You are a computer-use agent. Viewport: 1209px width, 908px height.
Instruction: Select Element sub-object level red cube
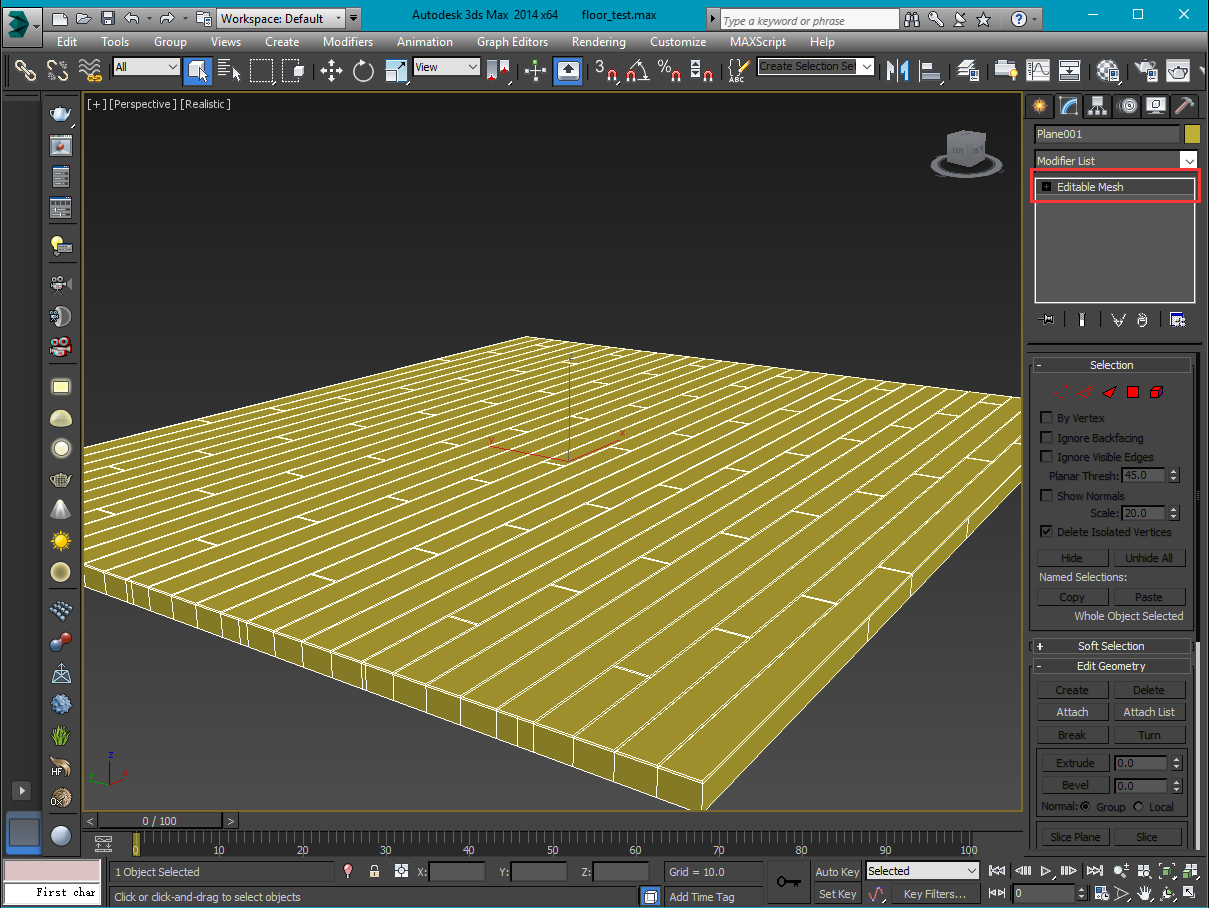pos(1156,392)
